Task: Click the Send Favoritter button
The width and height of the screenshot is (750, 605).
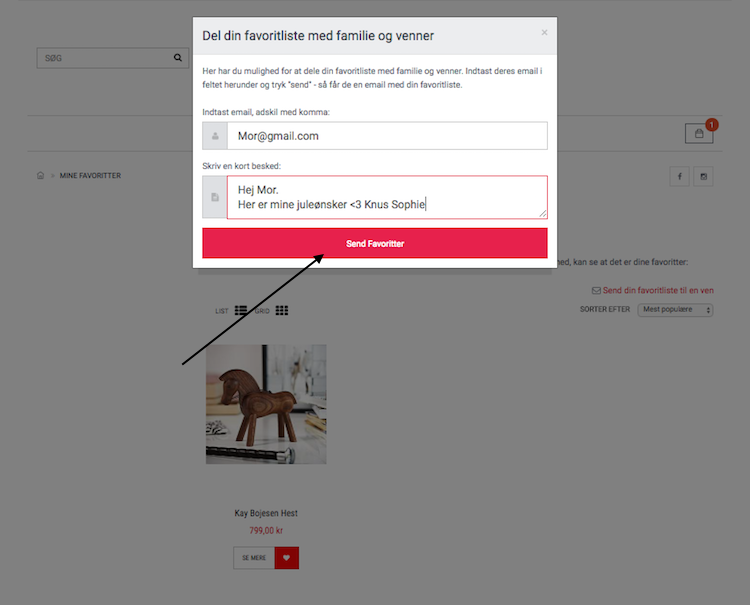Action: [x=375, y=243]
